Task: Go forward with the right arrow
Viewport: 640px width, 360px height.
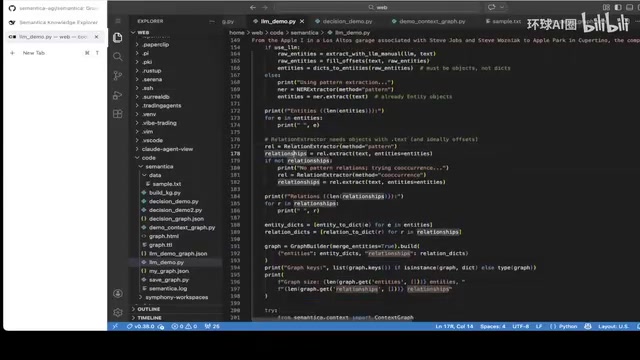Action: pos(264,7)
